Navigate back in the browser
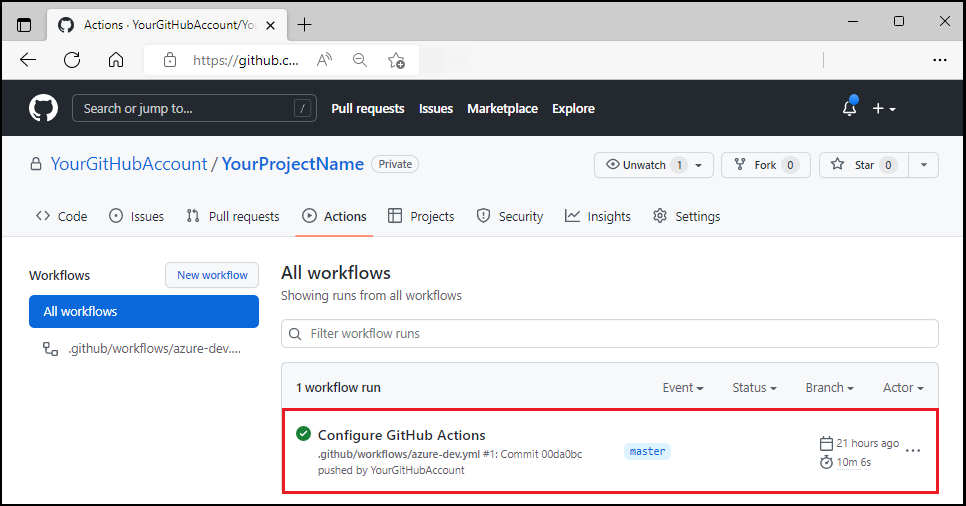 28,60
